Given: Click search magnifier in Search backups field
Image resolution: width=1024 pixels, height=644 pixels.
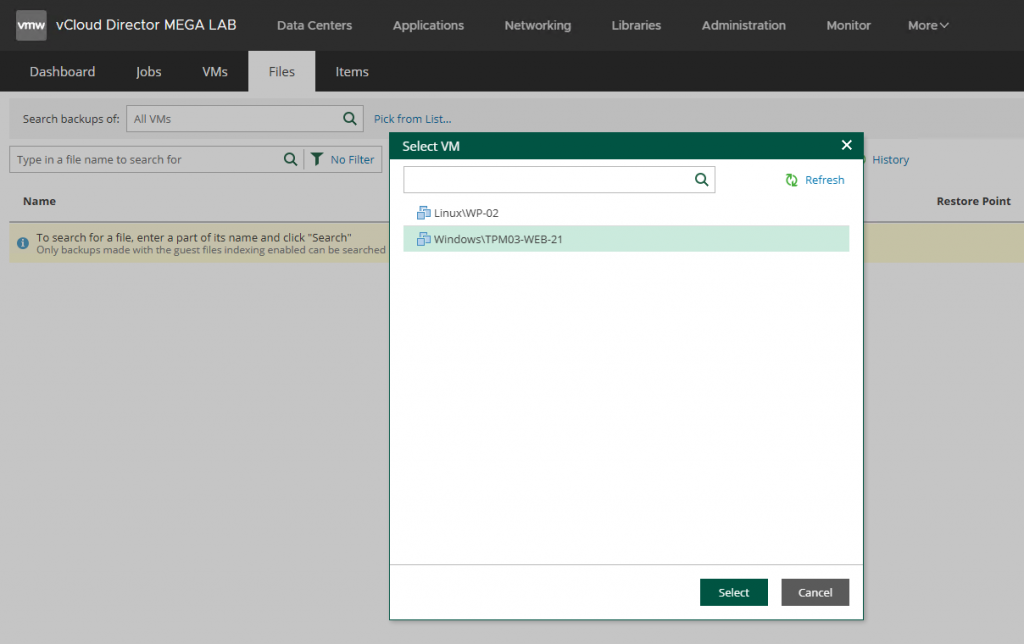Looking at the screenshot, I should 350,118.
